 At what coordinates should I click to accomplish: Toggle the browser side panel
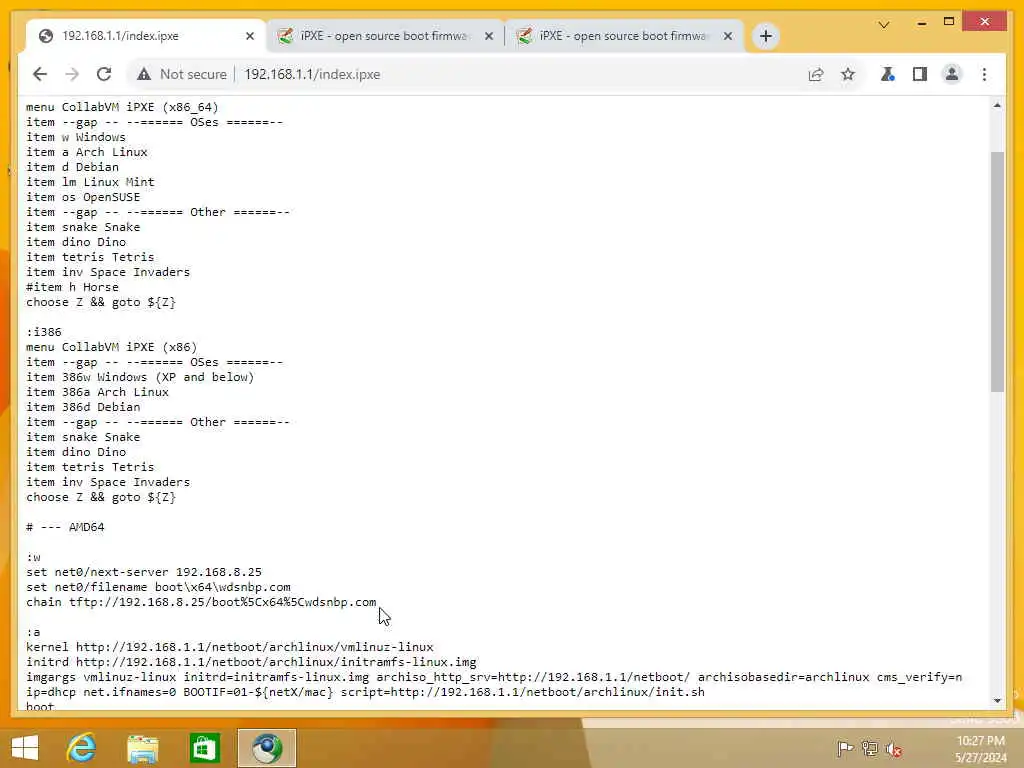point(920,74)
